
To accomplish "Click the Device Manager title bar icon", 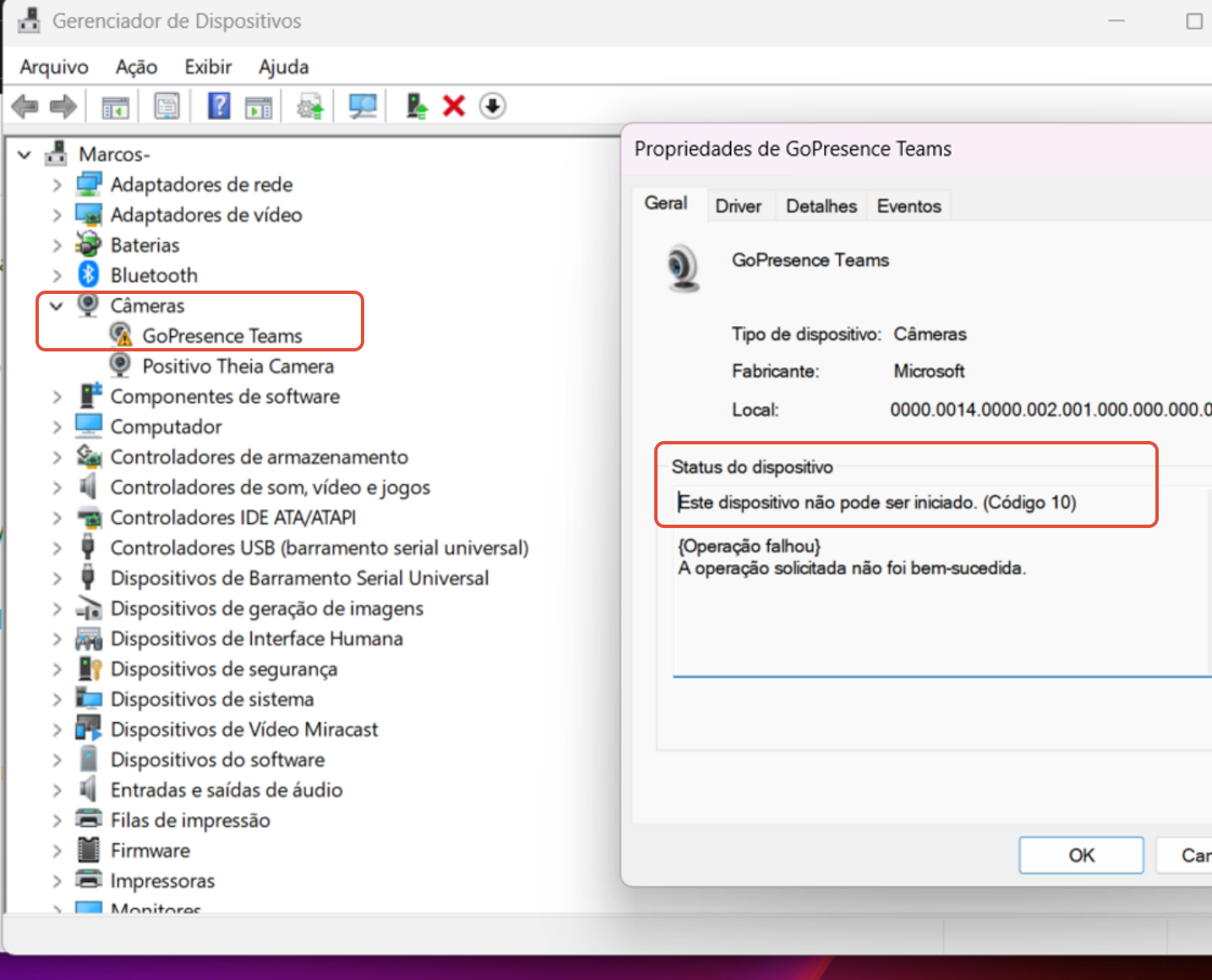I will pyautogui.click(x=29, y=20).
